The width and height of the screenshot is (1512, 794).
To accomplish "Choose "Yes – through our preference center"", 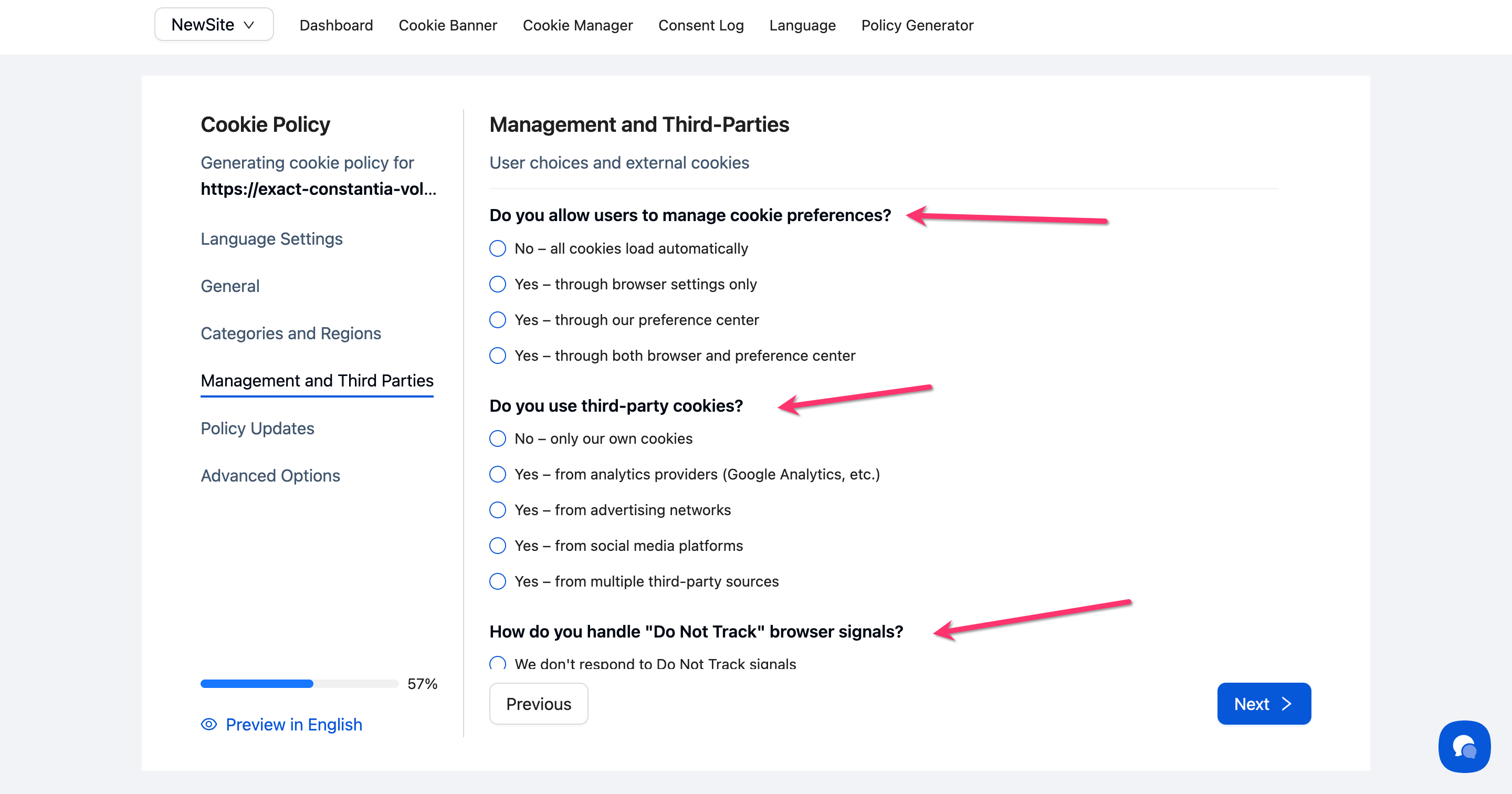I will tap(498, 320).
